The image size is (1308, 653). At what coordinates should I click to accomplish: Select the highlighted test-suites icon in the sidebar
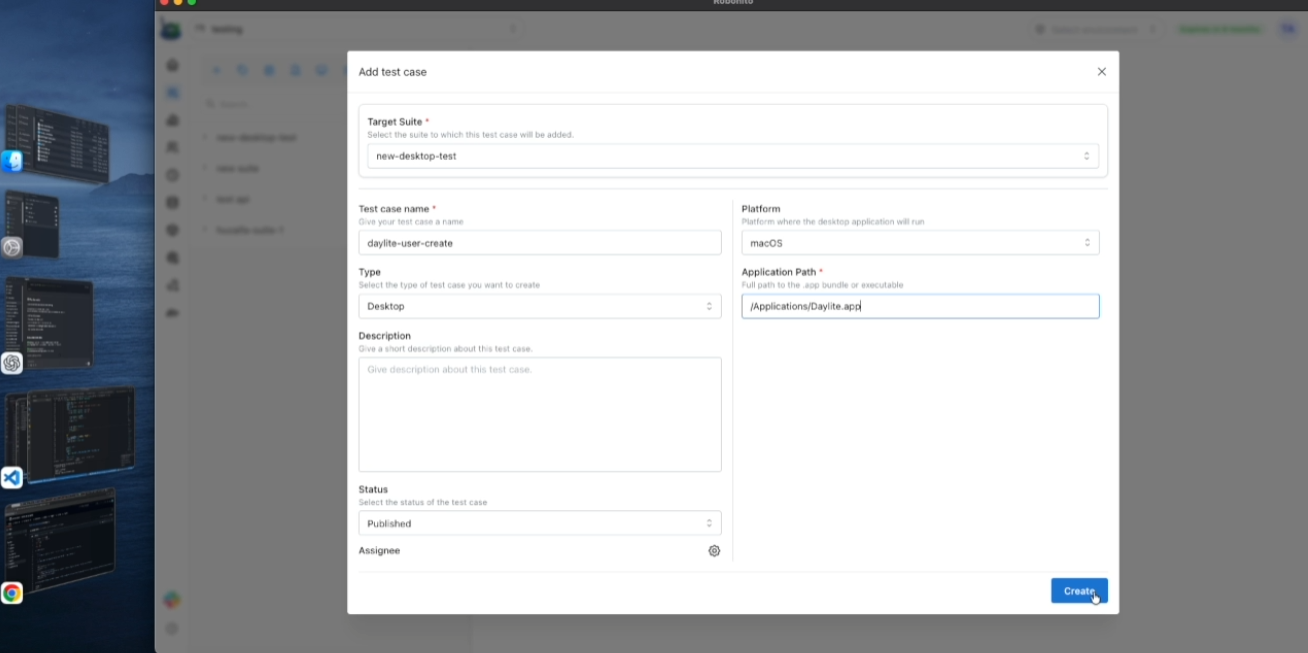(x=172, y=92)
